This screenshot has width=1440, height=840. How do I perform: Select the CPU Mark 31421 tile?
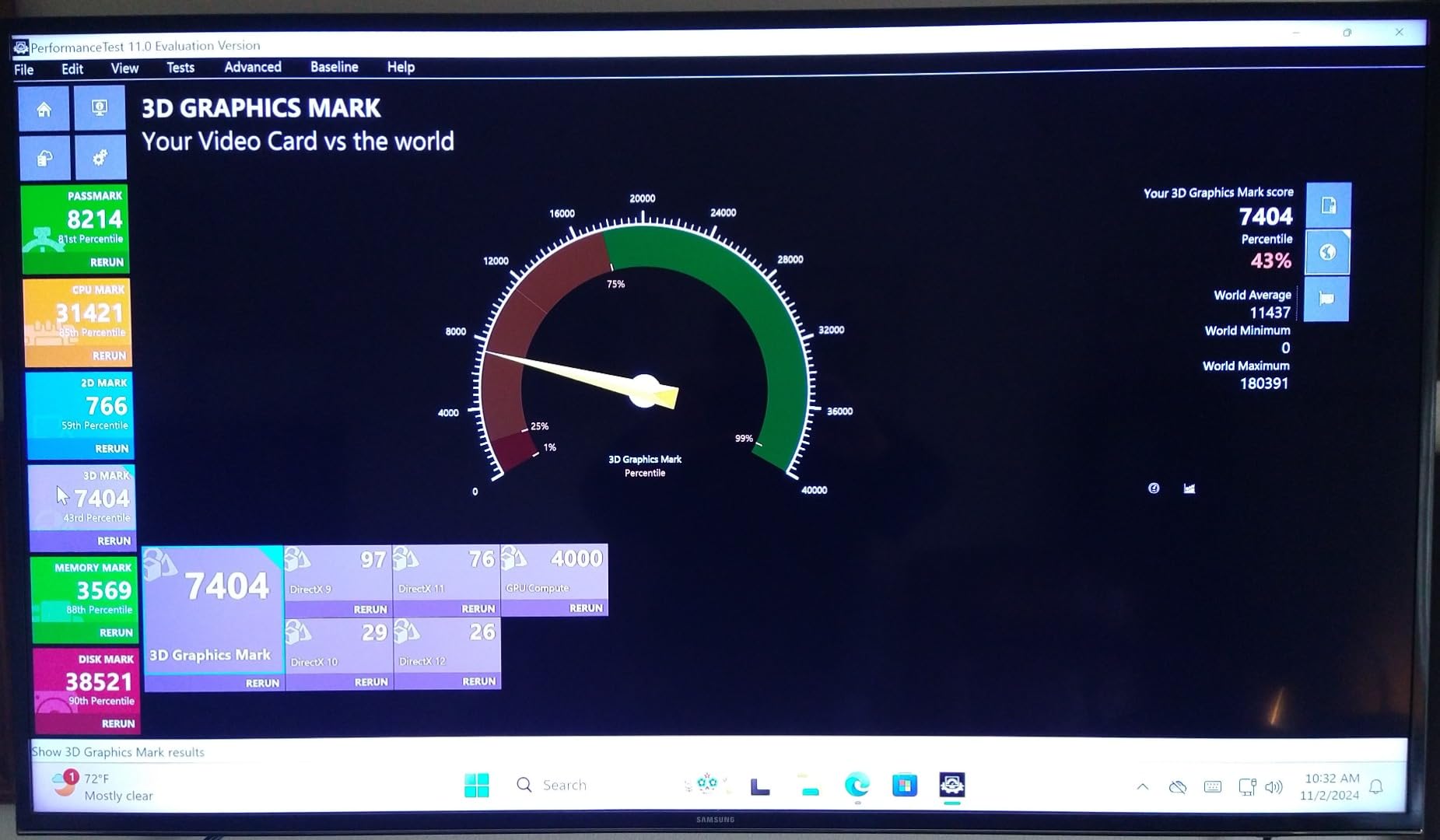[78, 313]
